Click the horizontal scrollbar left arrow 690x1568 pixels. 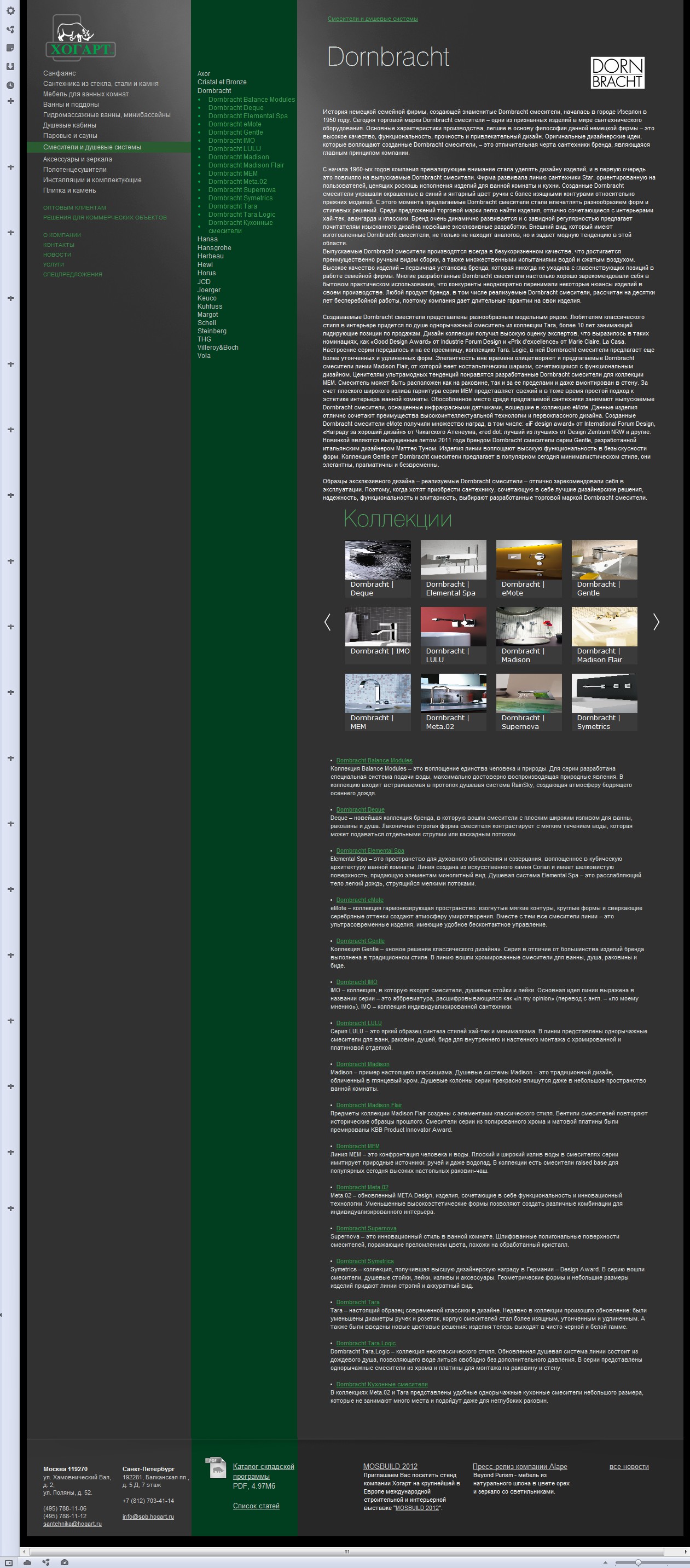24,1552
